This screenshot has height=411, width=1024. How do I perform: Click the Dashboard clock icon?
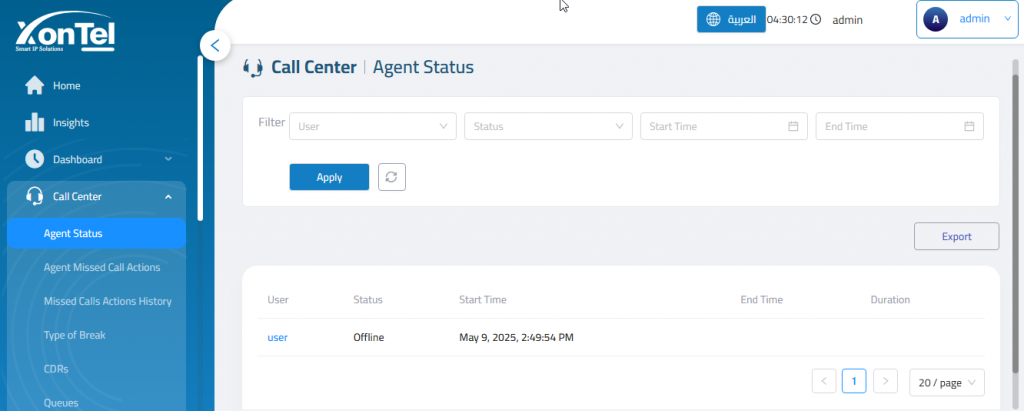[x=34, y=159]
